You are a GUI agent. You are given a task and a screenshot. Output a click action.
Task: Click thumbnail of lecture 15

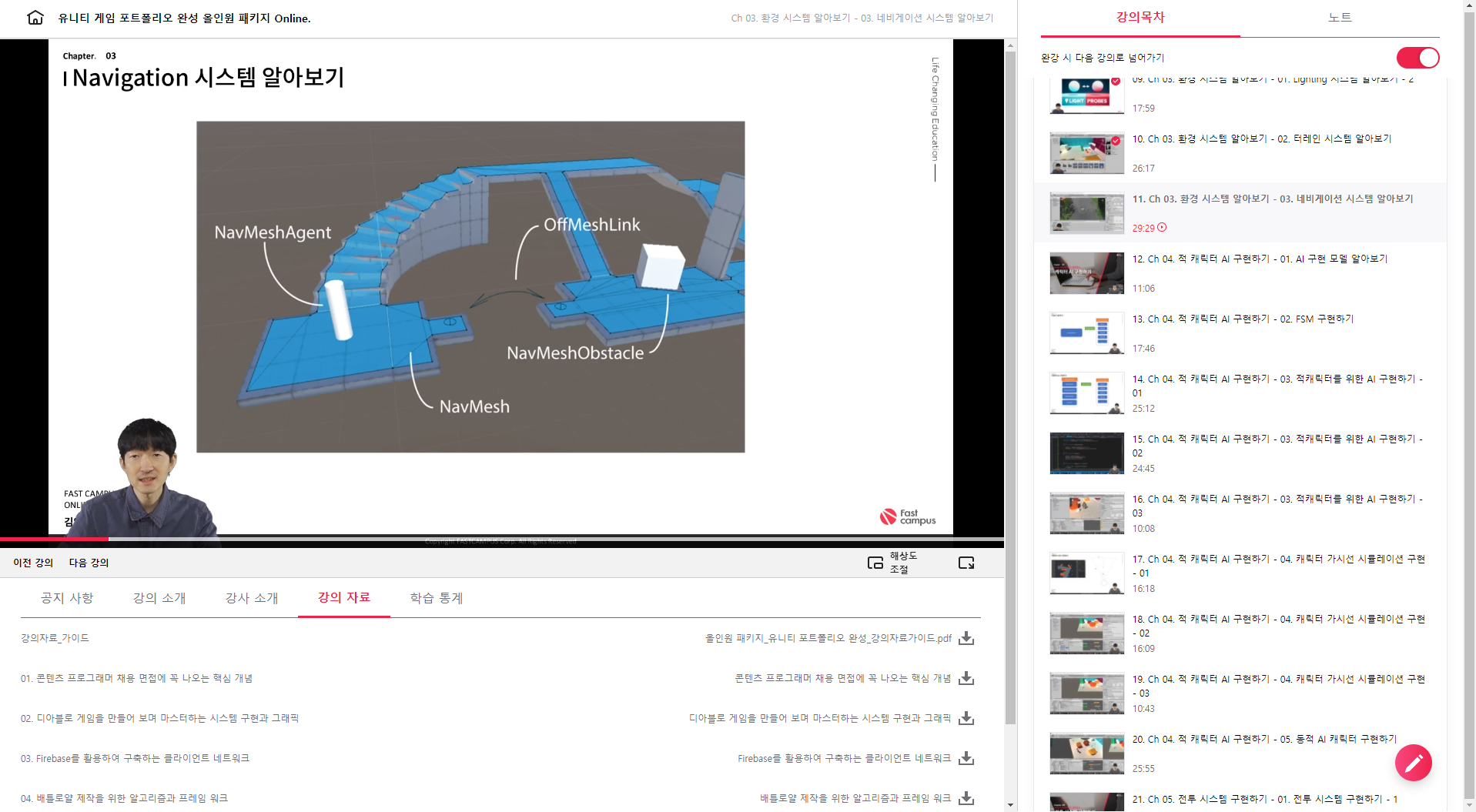1087,453
